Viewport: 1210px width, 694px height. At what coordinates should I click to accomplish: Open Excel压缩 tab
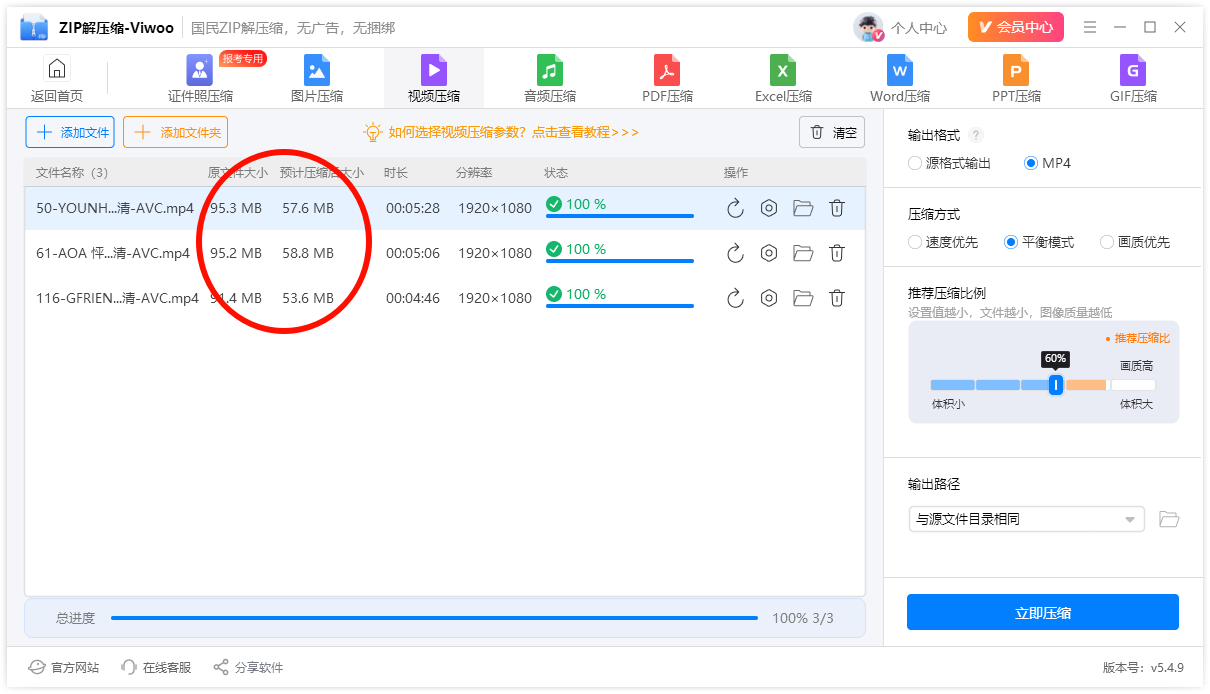point(783,79)
